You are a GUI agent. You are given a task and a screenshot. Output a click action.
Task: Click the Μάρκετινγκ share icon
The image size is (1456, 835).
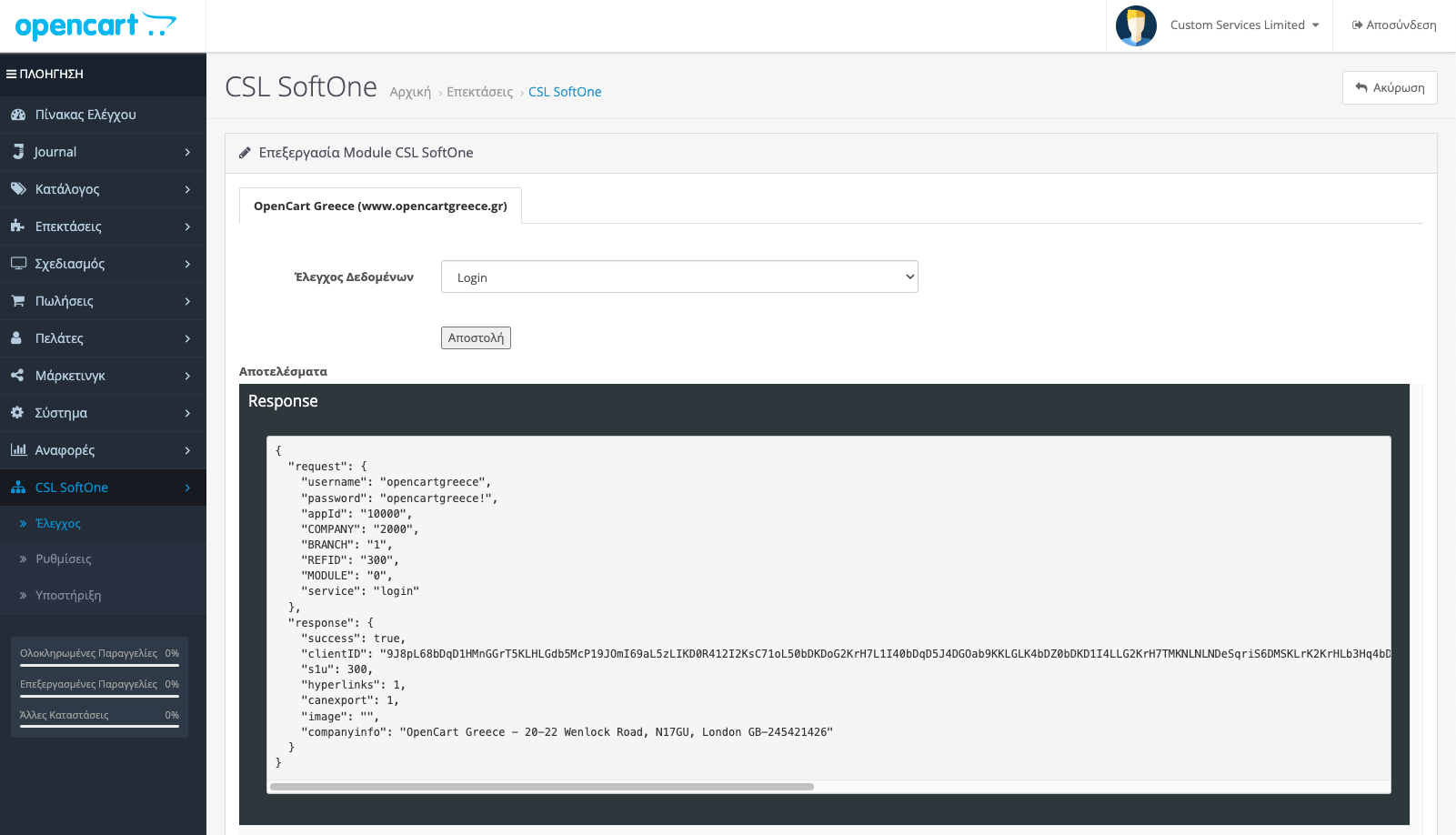(17, 376)
